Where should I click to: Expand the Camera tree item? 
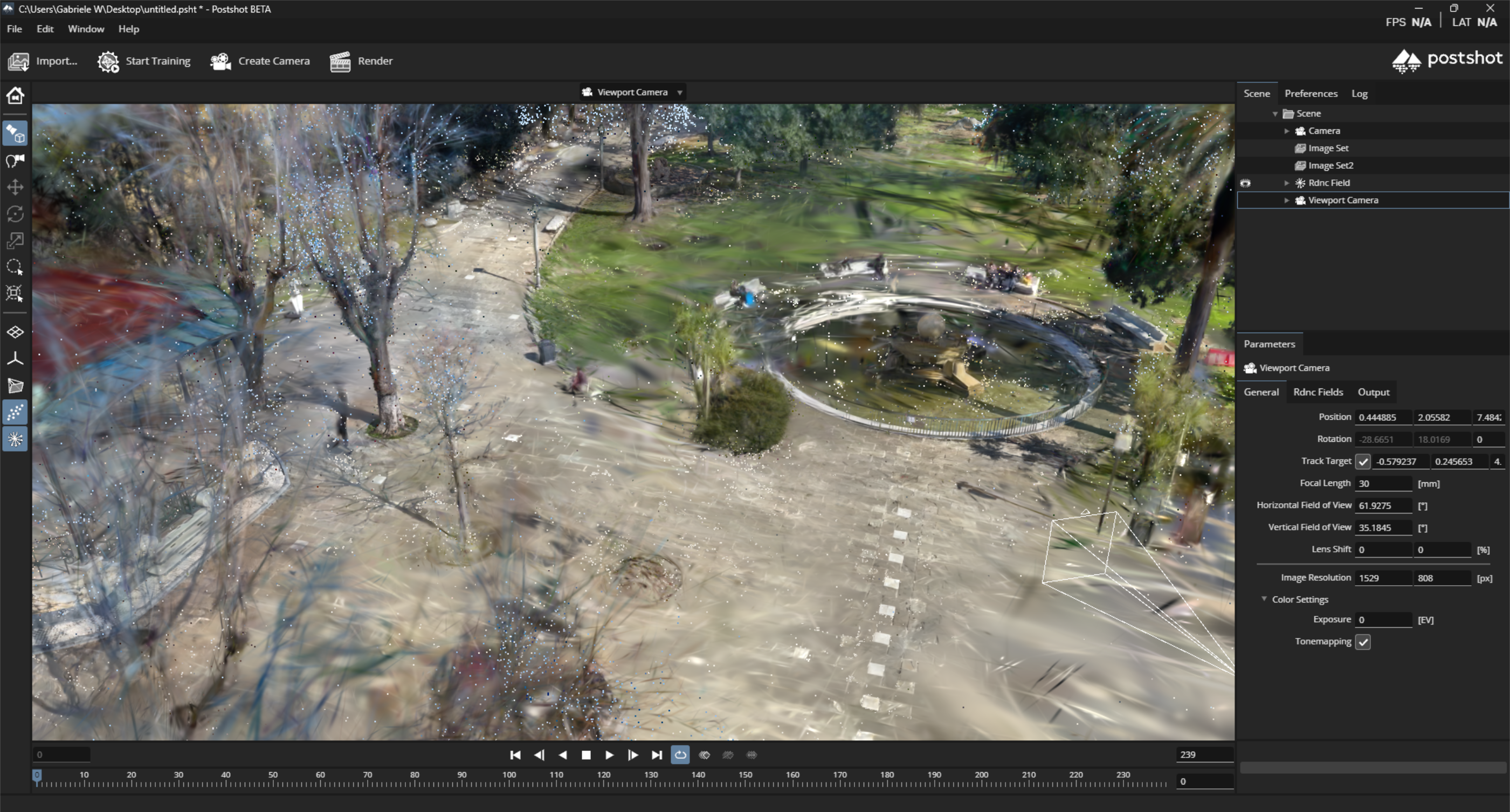pos(1286,130)
